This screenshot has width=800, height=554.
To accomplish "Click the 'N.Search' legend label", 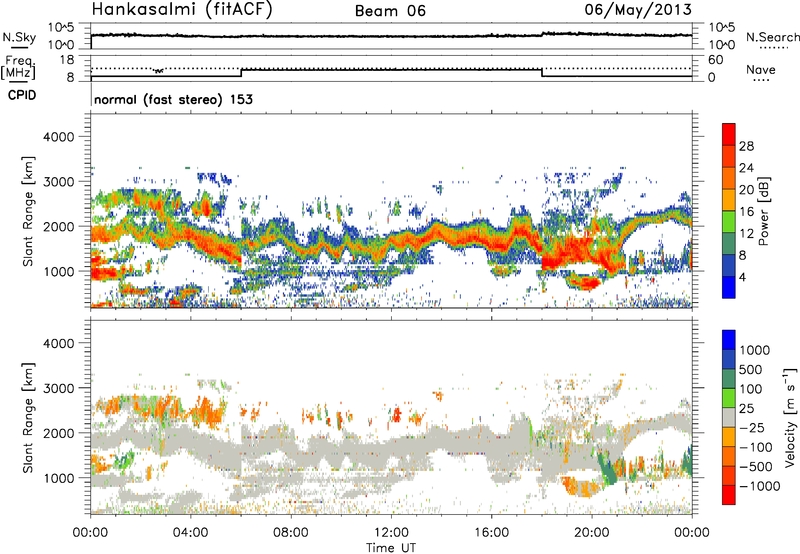I will pos(772,37).
